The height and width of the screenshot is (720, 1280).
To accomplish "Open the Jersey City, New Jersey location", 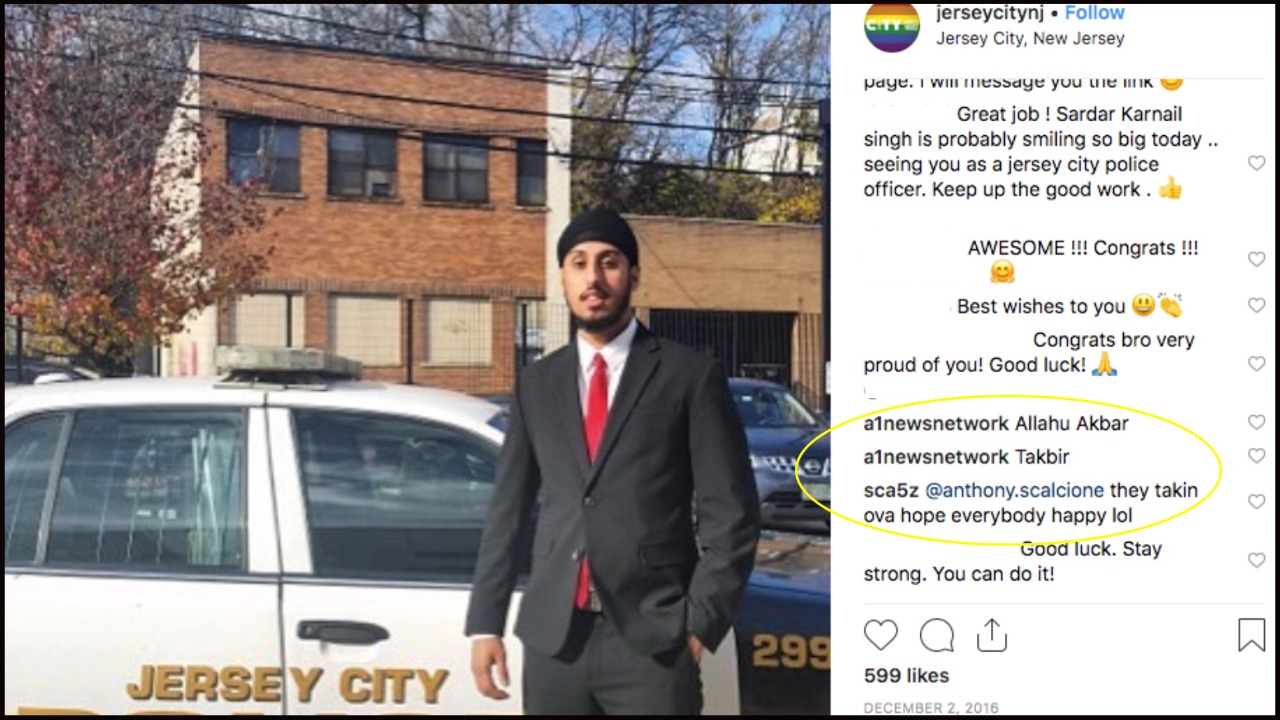I will pyautogui.click(x=1030, y=39).
